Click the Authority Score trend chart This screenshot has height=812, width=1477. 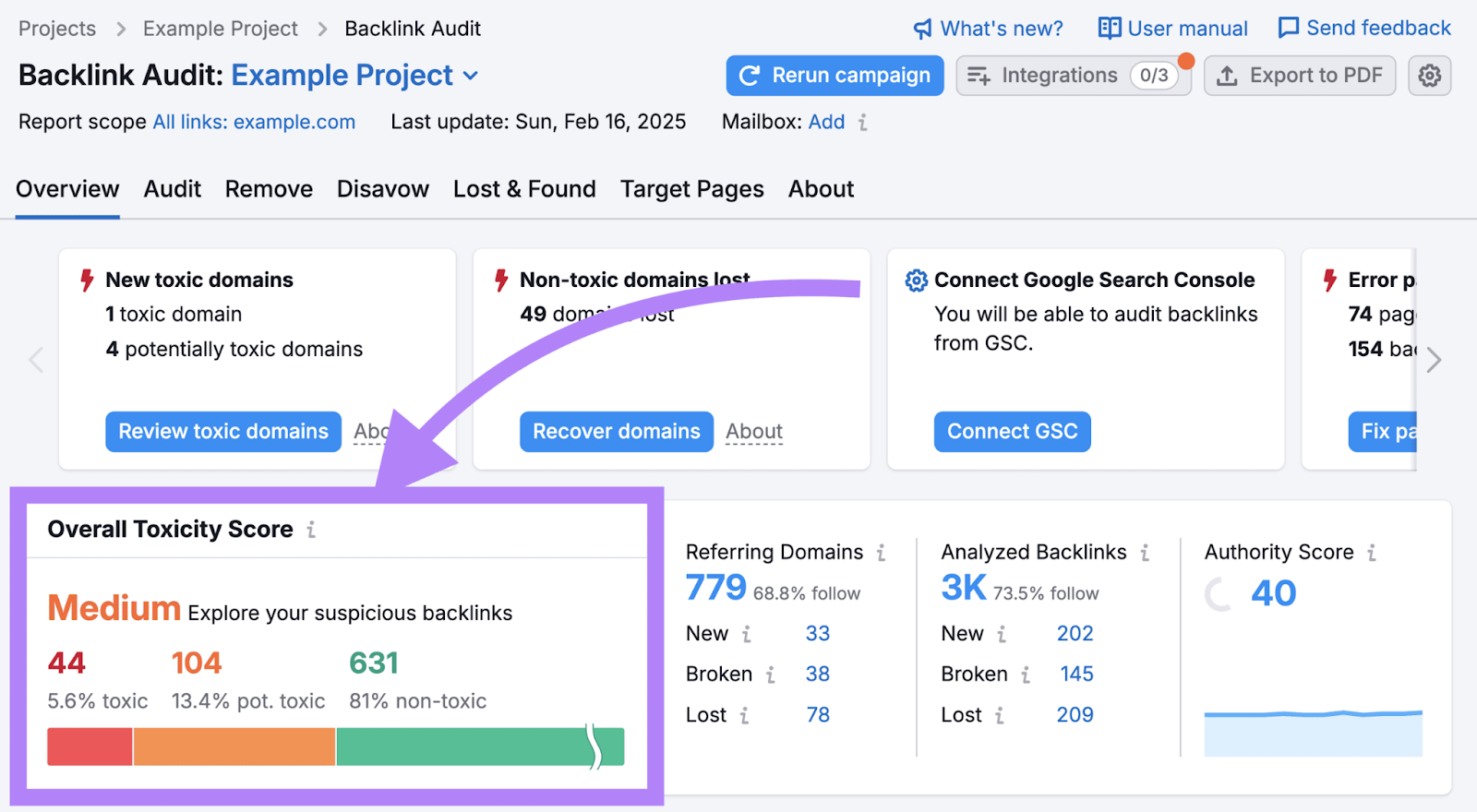click(1313, 733)
